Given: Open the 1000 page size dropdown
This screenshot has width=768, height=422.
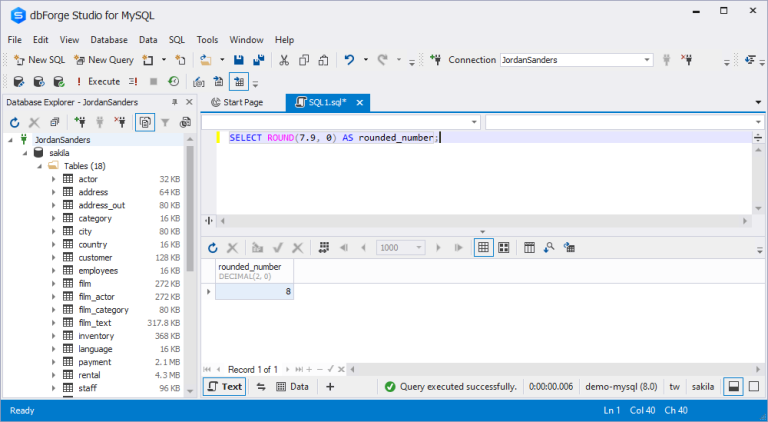Looking at the screenshot, I should 401,248.
